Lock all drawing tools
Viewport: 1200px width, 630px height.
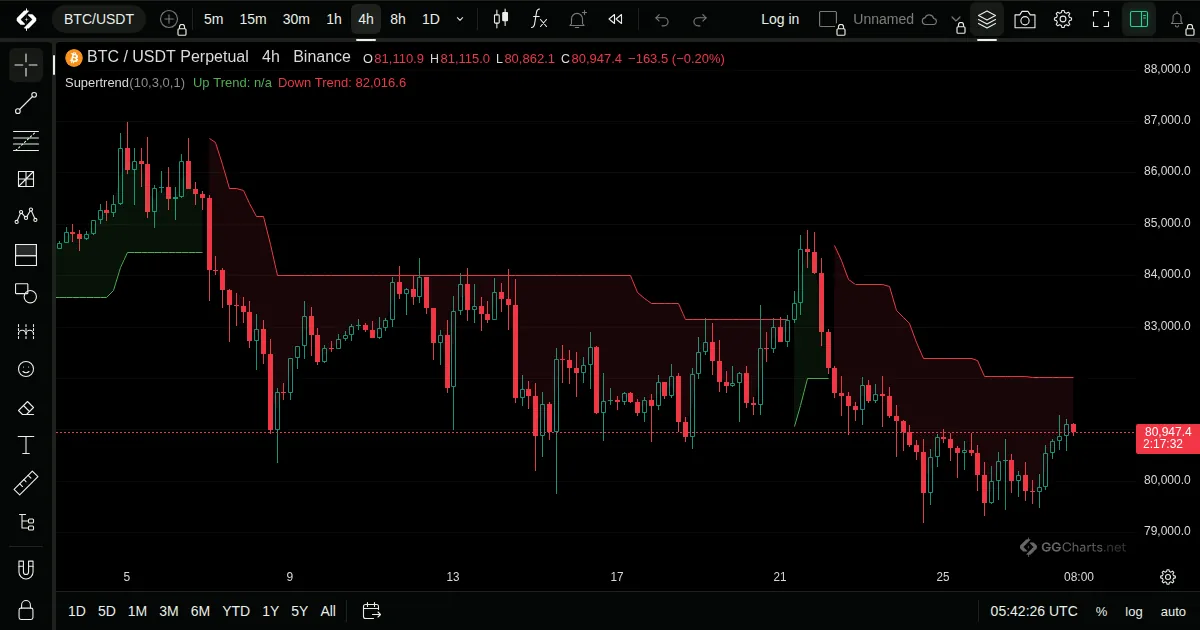(26, 609)
